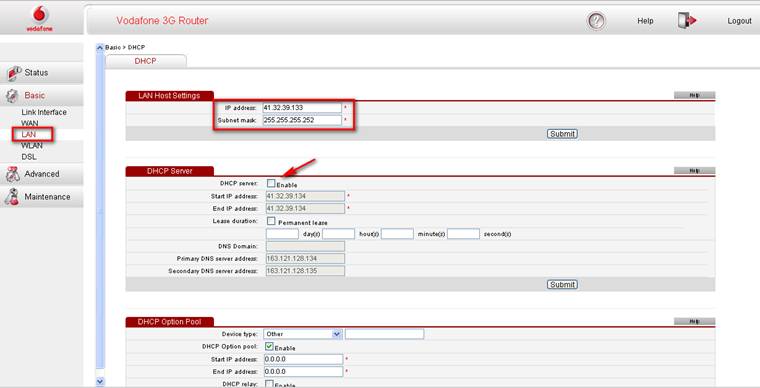Click the Option Pool End IP address field
Viewport: 760px width, 388px height.
coord(303,372)
